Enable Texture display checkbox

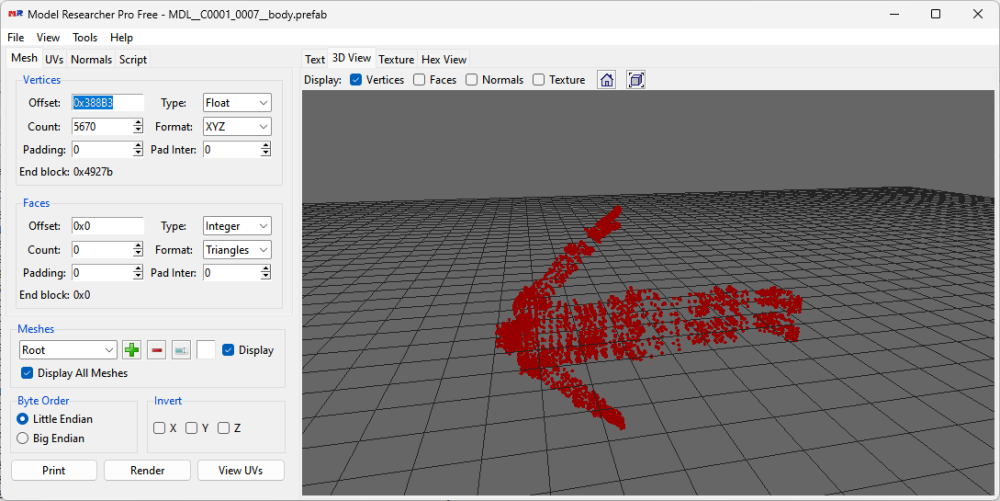(538, 80)
